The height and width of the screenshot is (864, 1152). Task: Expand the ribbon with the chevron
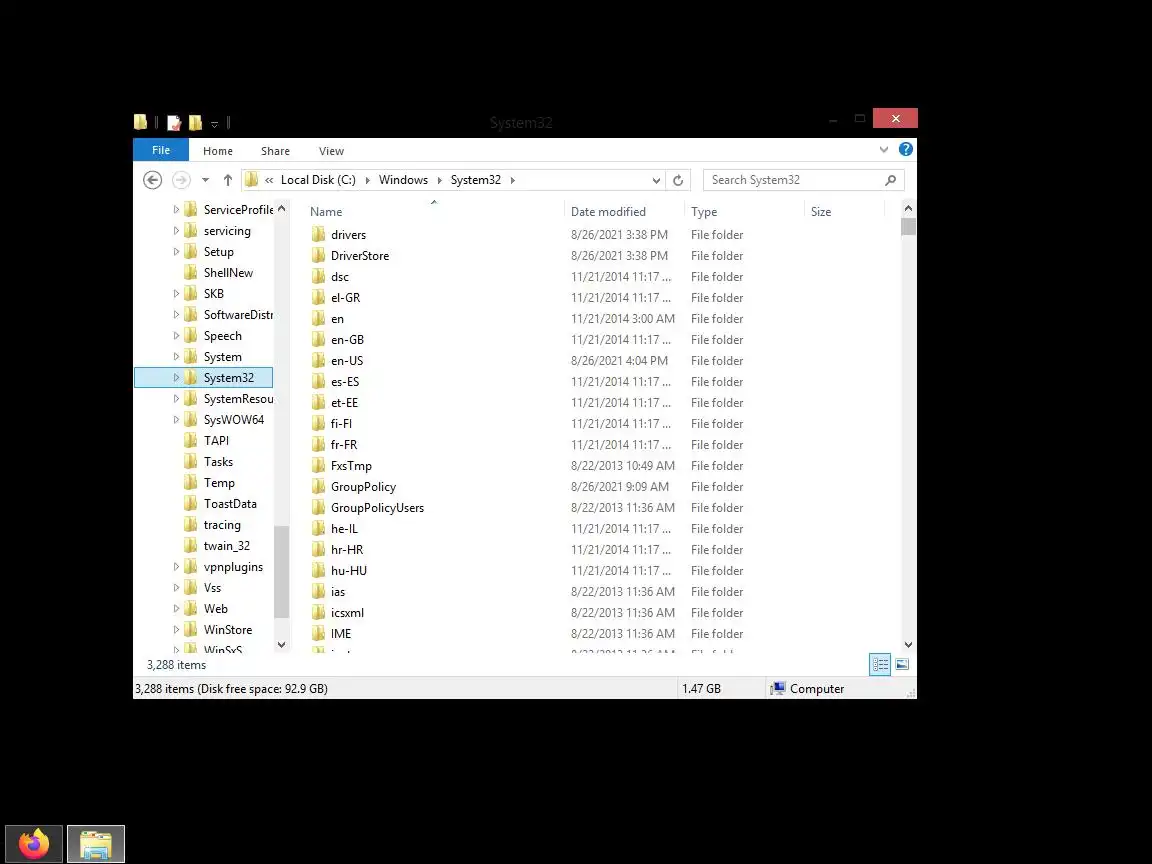point(884,150)
